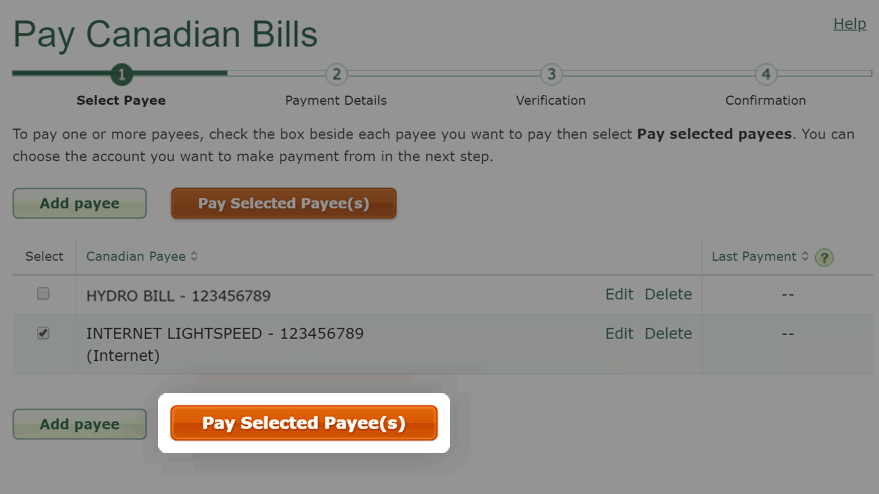Click step 4 Confirmation circle
This screenshot has width=879, height=494.
[x=766, y=74]
